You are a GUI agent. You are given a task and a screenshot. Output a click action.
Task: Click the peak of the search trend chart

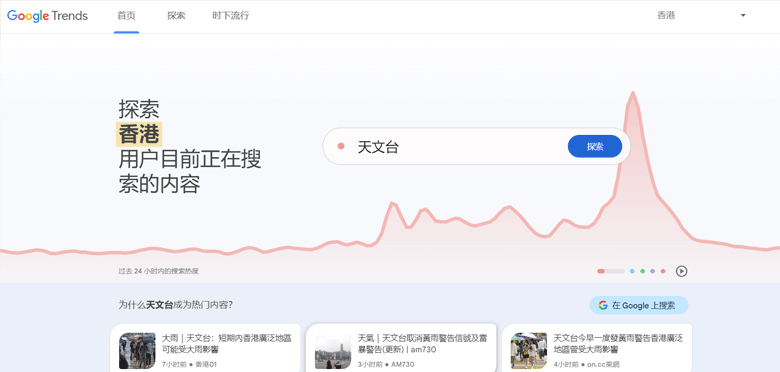tap(633, 93)
